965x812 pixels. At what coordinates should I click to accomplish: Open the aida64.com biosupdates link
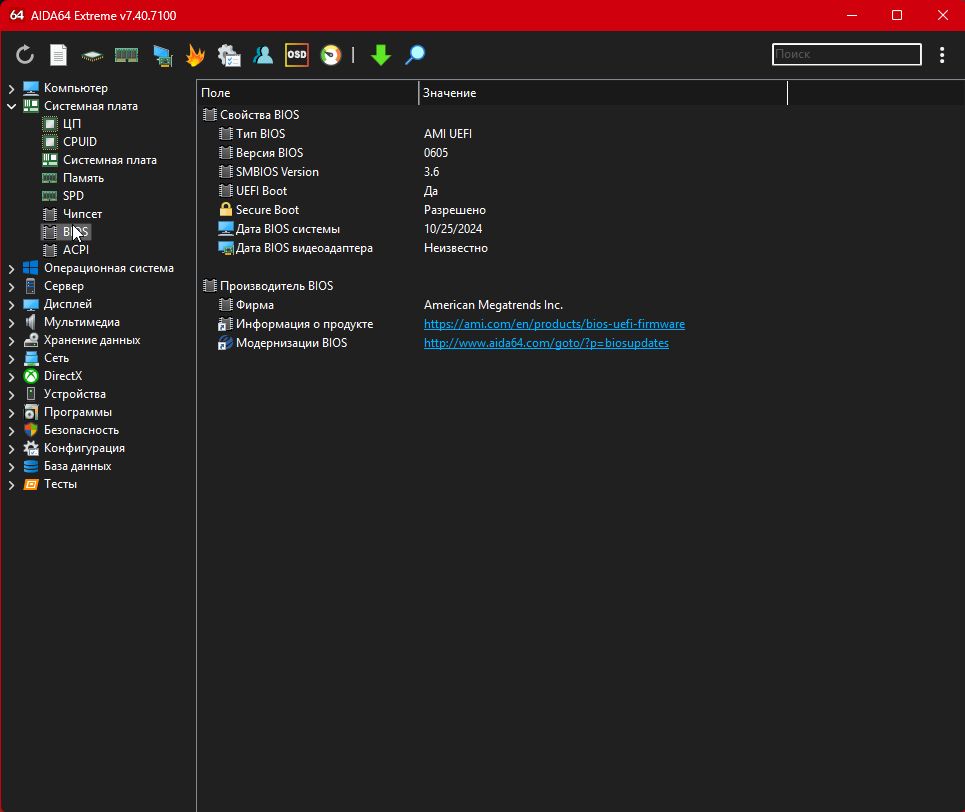pos(546,343)
